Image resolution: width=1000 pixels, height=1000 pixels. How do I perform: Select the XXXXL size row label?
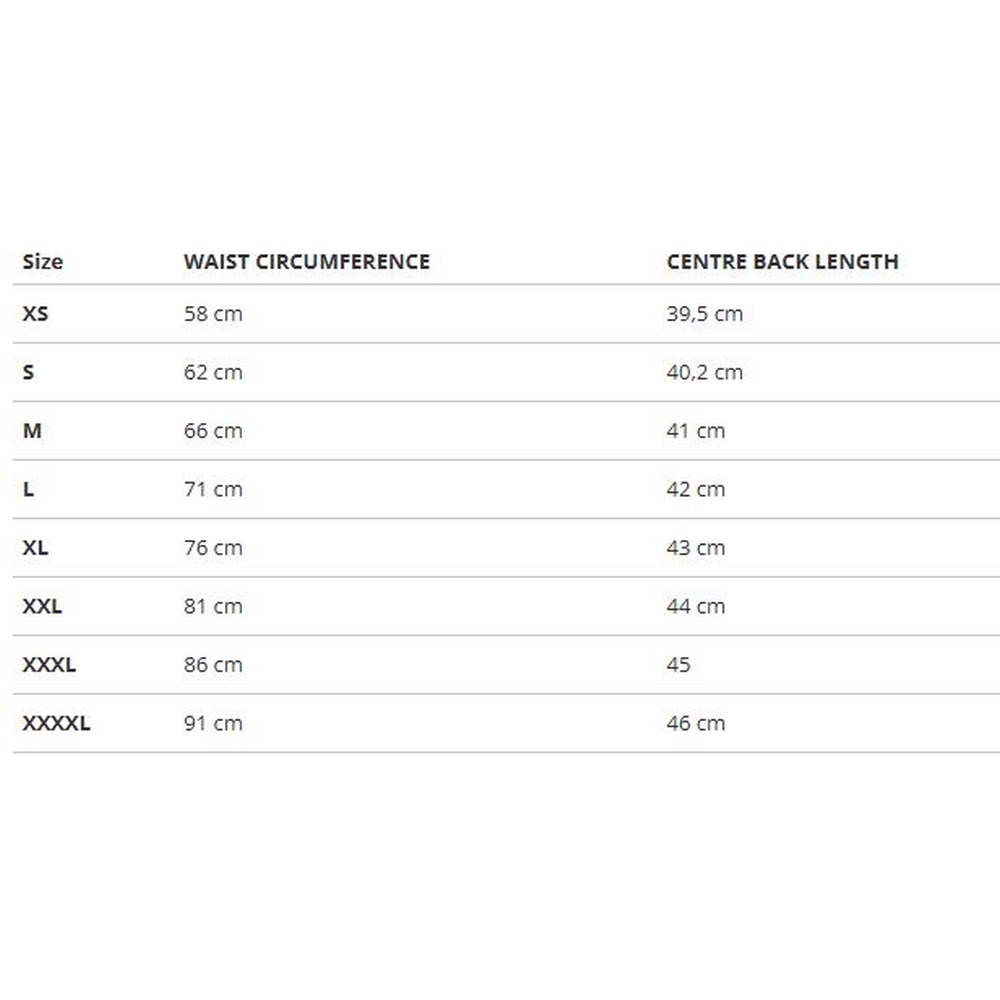[56, 723]
